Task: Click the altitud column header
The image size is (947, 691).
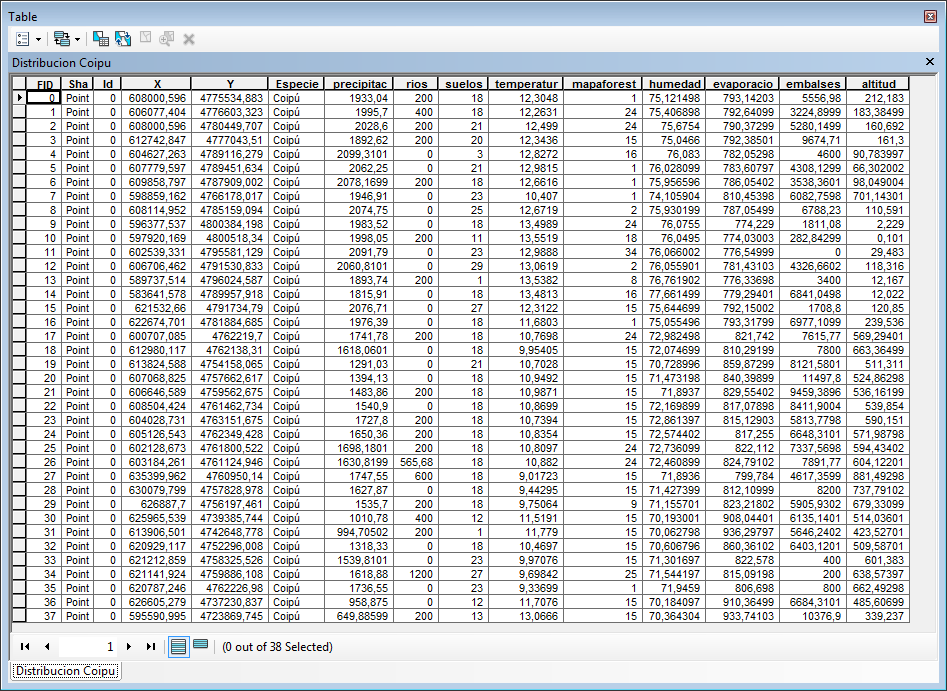Action: pos(878,84)
